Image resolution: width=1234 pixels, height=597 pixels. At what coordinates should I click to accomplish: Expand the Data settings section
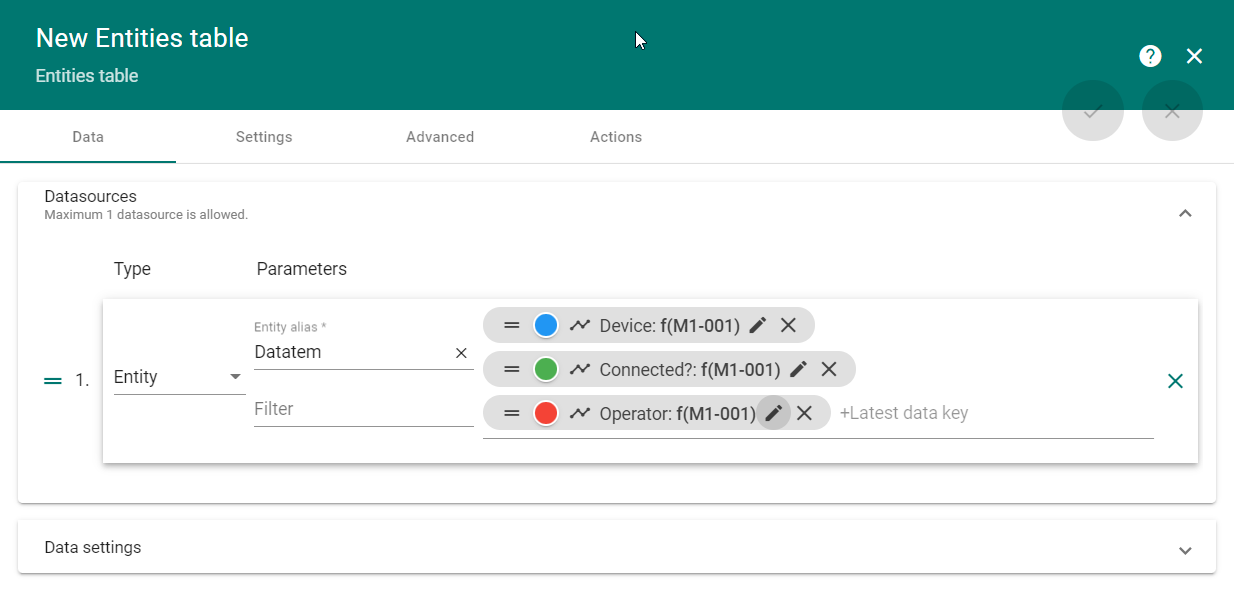tap(1185, 549)
